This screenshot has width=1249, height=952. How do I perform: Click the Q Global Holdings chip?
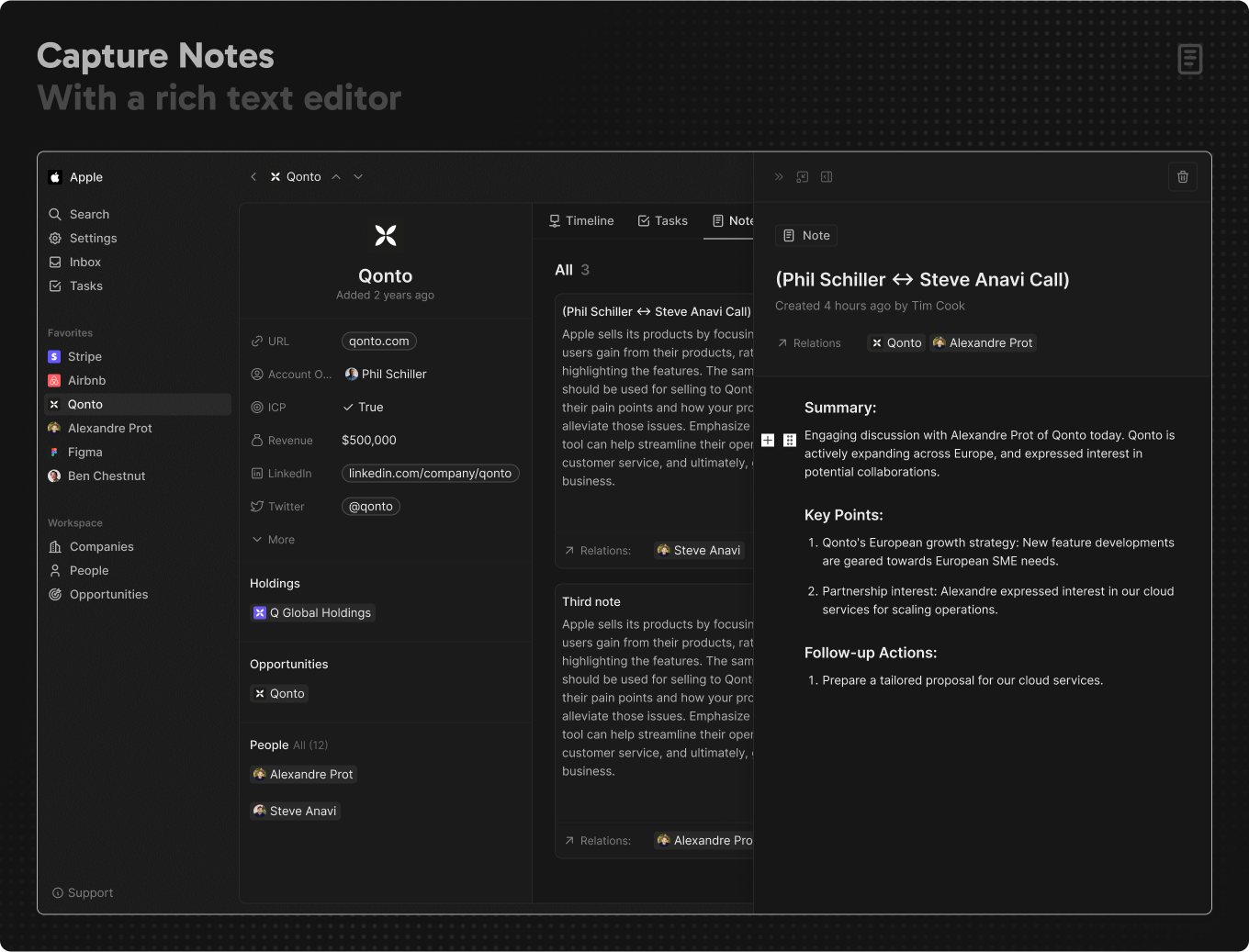[x=312, y=613]
